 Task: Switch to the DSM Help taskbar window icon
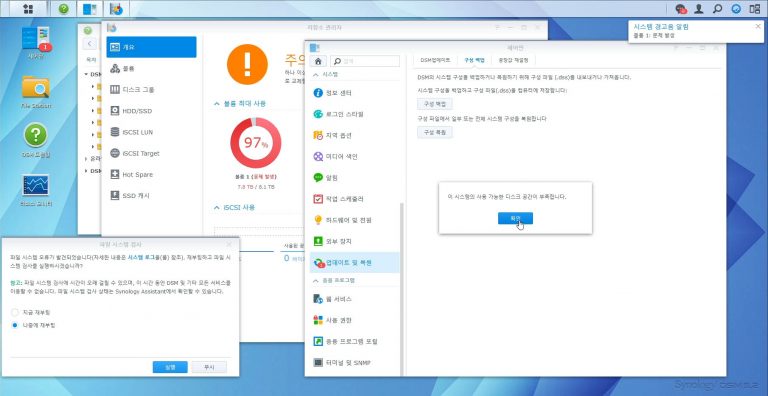tap(64, 8)
